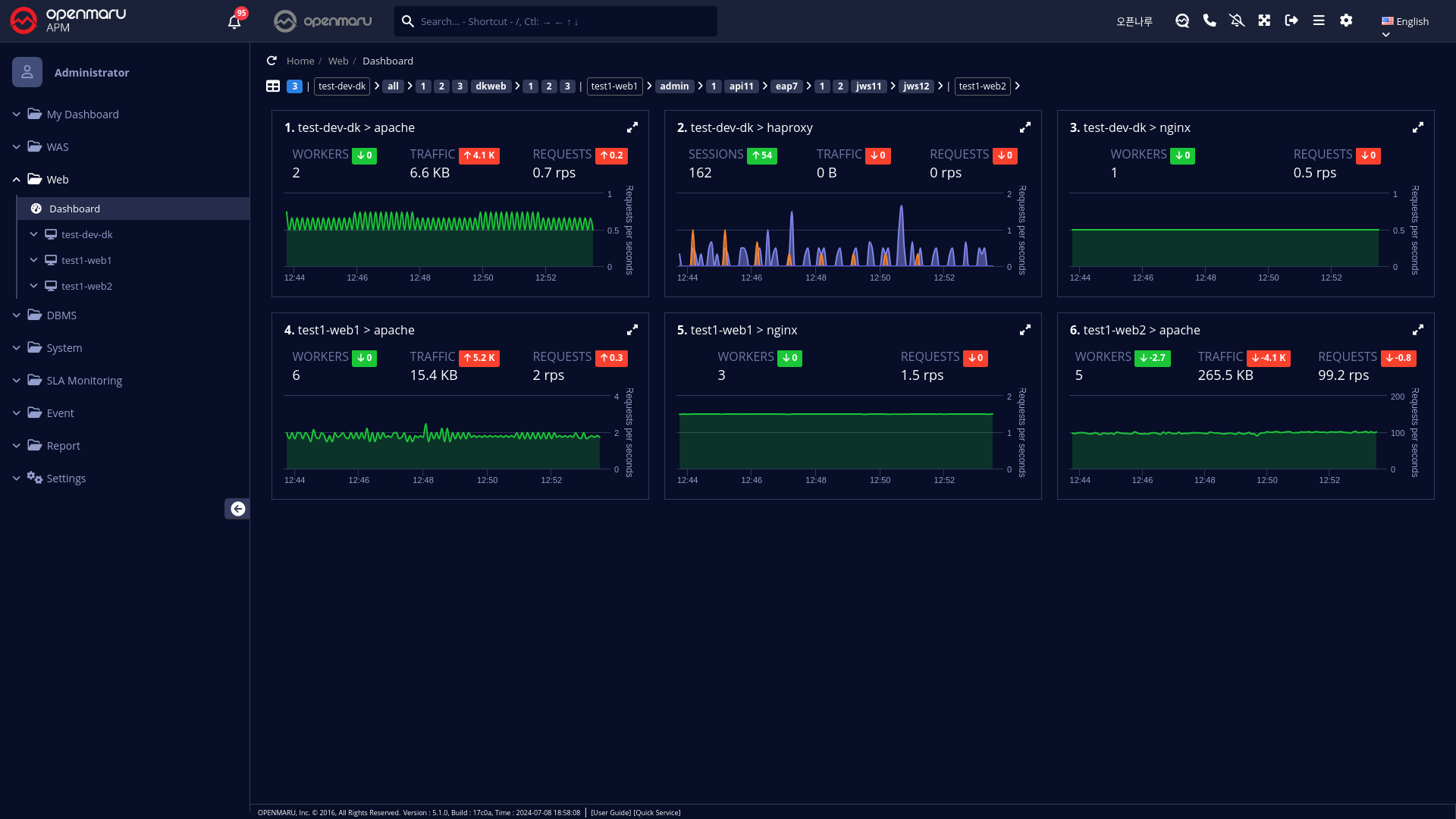Select the Dashboard item under Web
Viewport: 1456px width, 819px height.
click(74, 209)
